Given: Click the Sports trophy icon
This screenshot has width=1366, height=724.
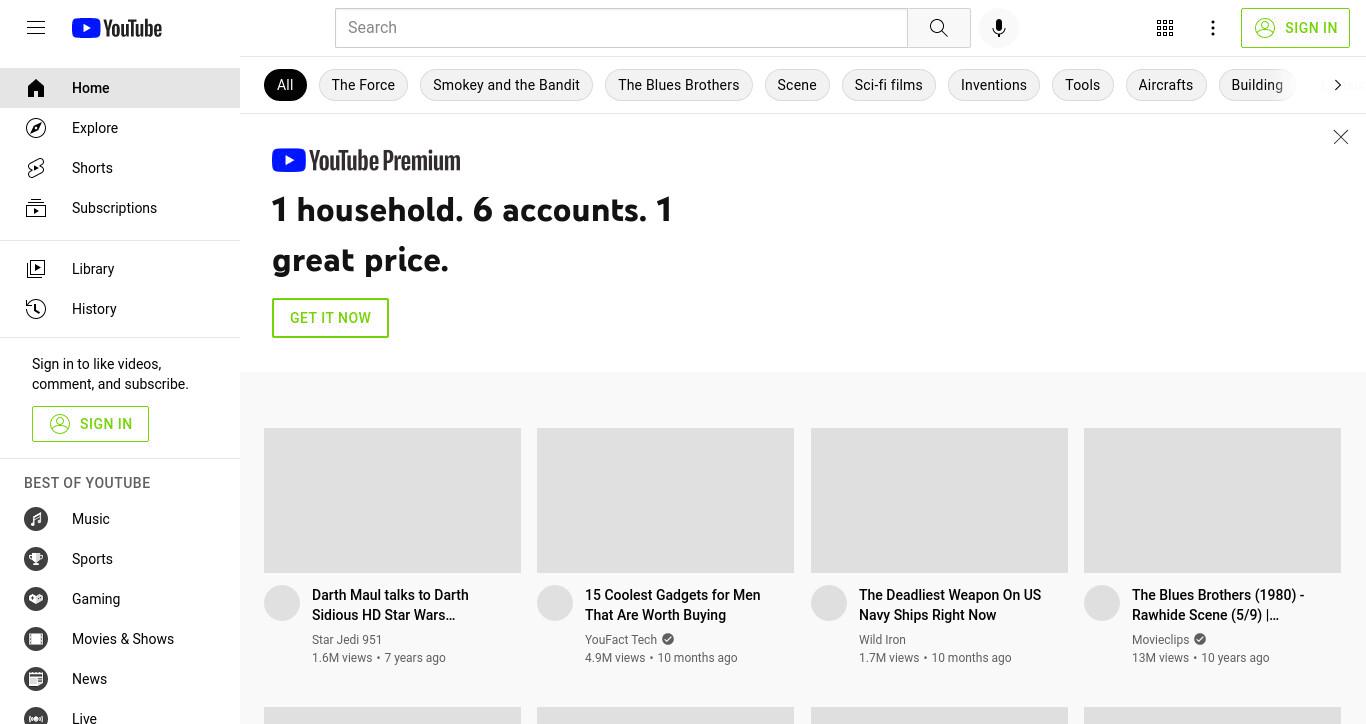Looking at the screenshot, I should [x=36, y=559].
